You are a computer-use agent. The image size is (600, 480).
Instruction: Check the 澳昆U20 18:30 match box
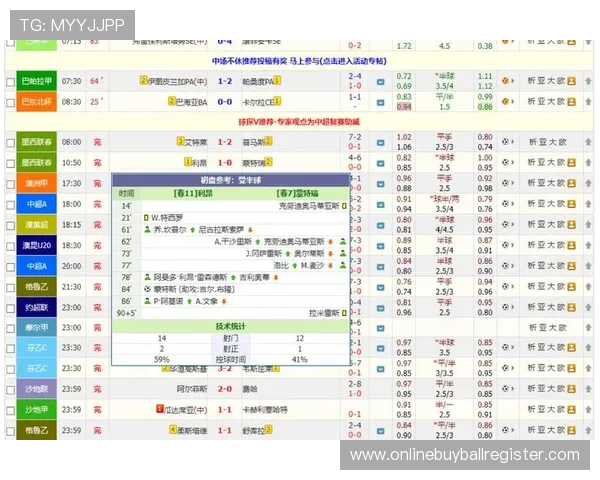[10, 246]
